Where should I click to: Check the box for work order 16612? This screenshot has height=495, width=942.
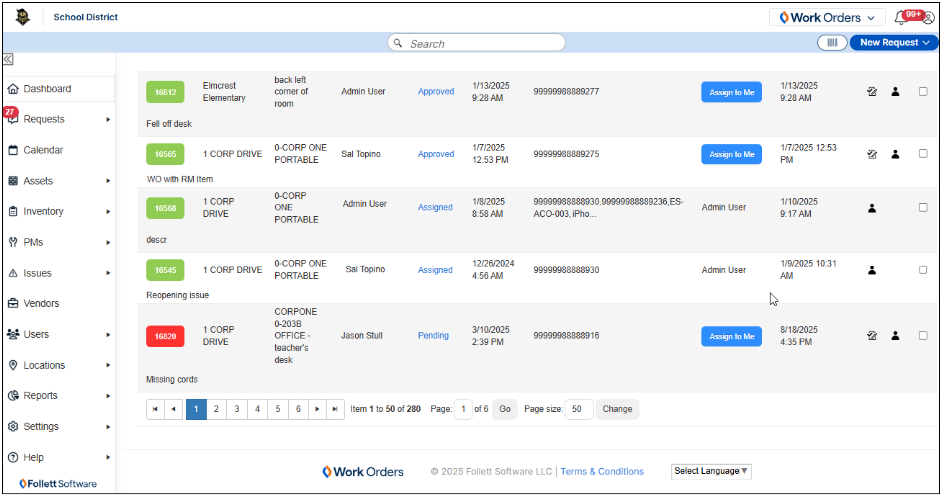(x=923, y=92)
